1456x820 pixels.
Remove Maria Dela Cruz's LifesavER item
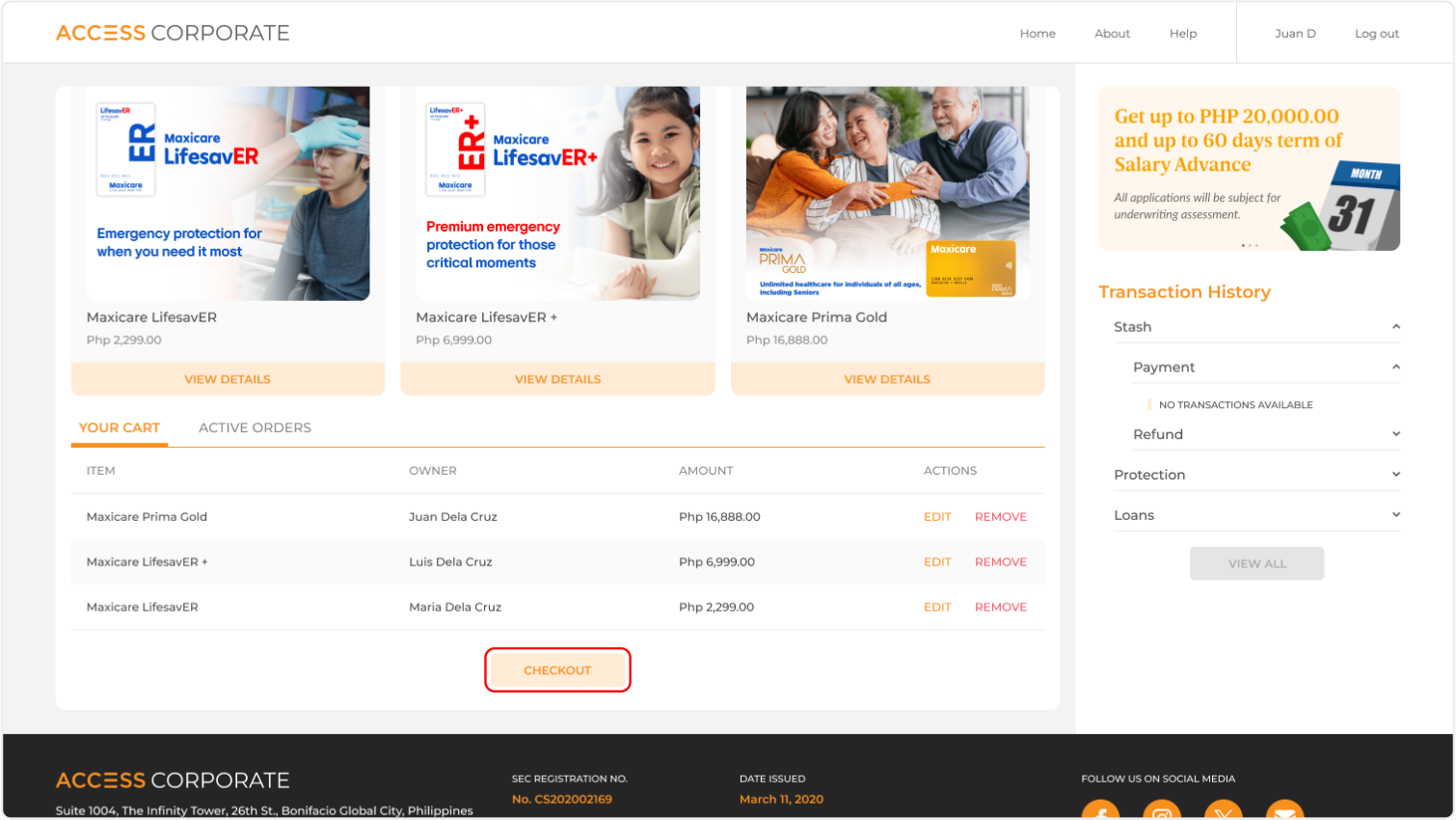(x=1001, y=608)
